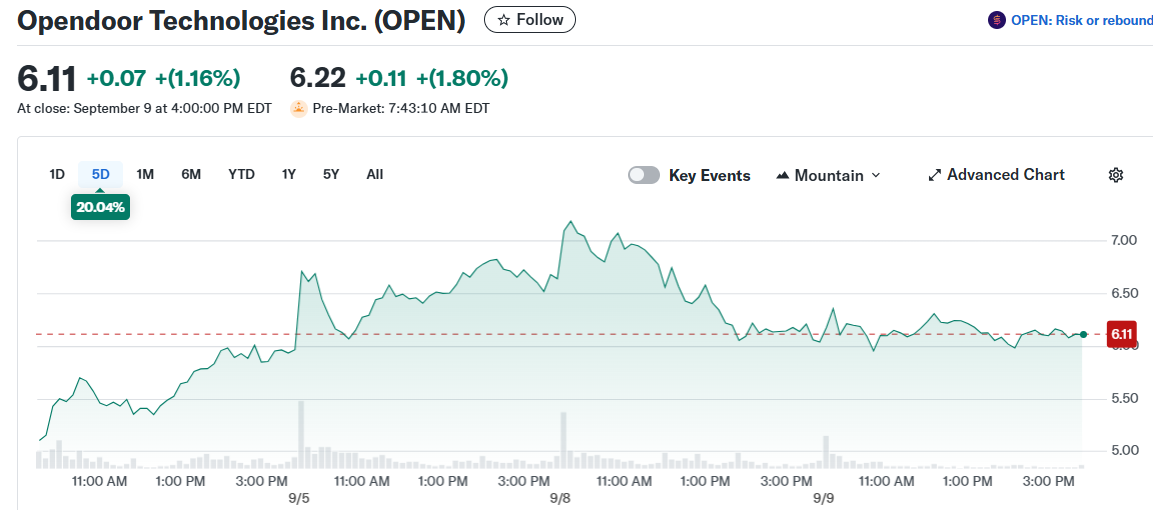Viewport: 1153px width, 510px height.
Task: Open the 'OPEN: Risk or rebound' link
Action: tap(1082, 21)
